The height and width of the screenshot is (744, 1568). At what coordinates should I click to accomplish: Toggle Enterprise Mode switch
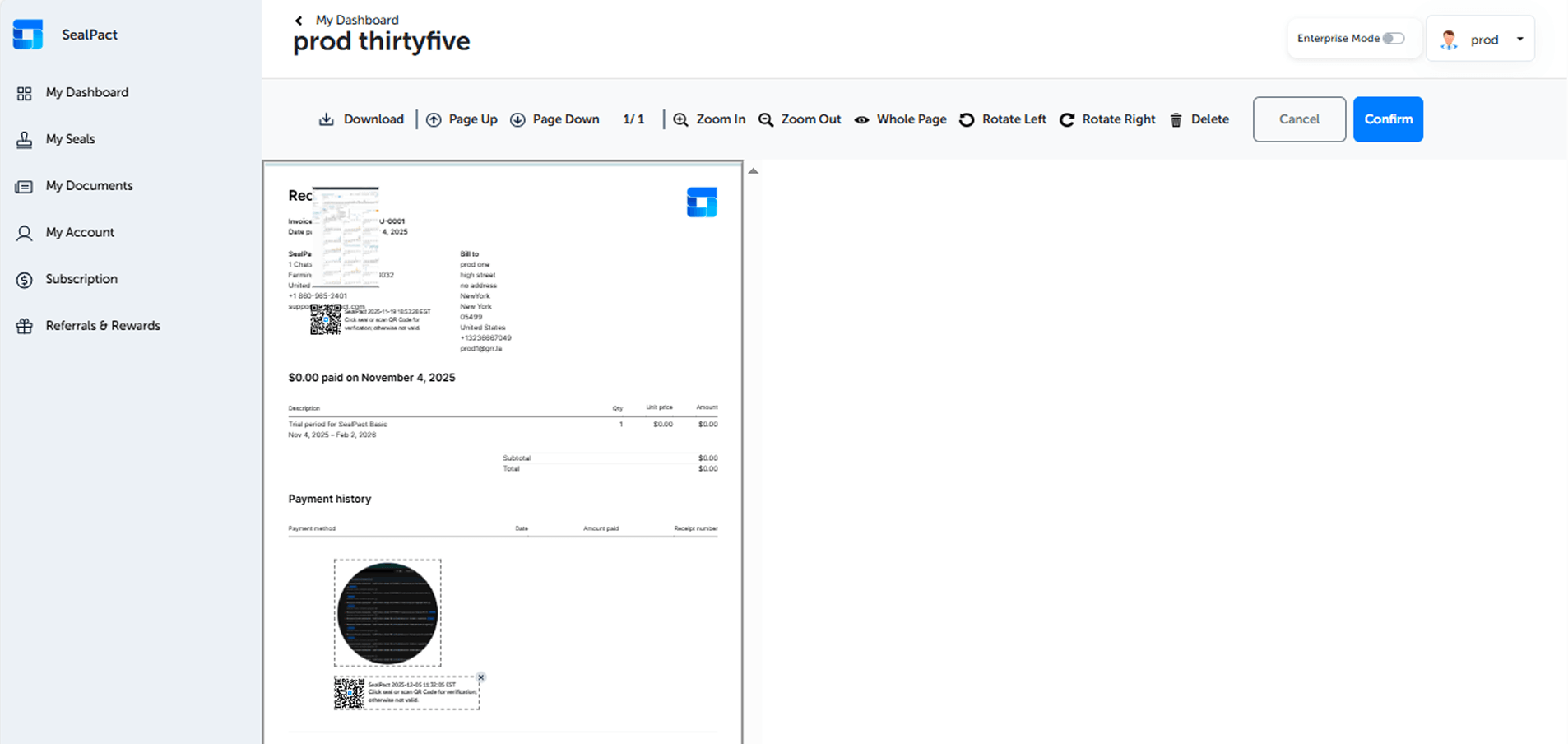(1393, 39)
